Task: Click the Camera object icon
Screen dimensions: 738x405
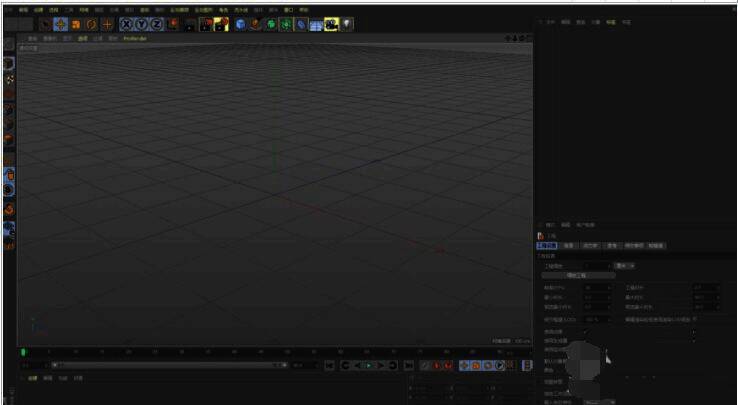Action: pyautogui.click(x=330, y=24)
